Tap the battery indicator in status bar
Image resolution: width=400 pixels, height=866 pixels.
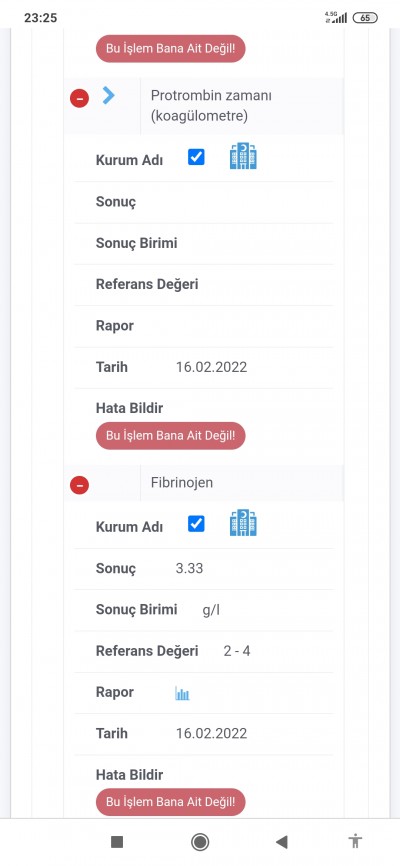[x=365, y=18]
